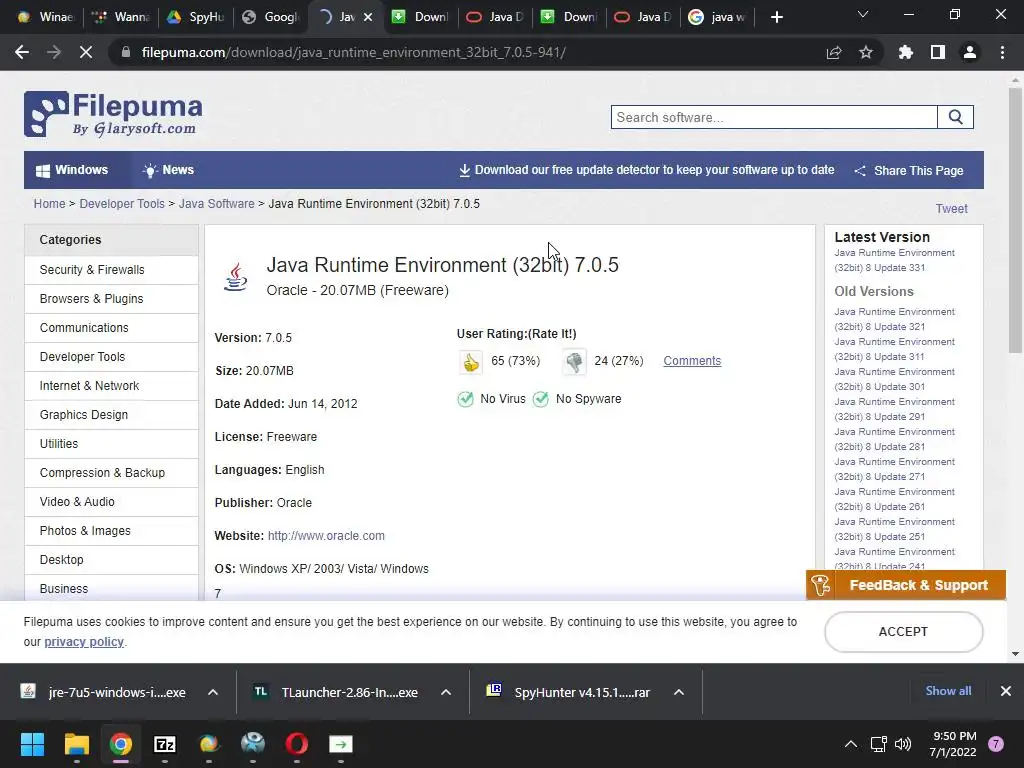The height and width of the screenshot is (768, 1024).
Task: Click download free update detector link
Action: pyautogui.click(x=647, y=170)
